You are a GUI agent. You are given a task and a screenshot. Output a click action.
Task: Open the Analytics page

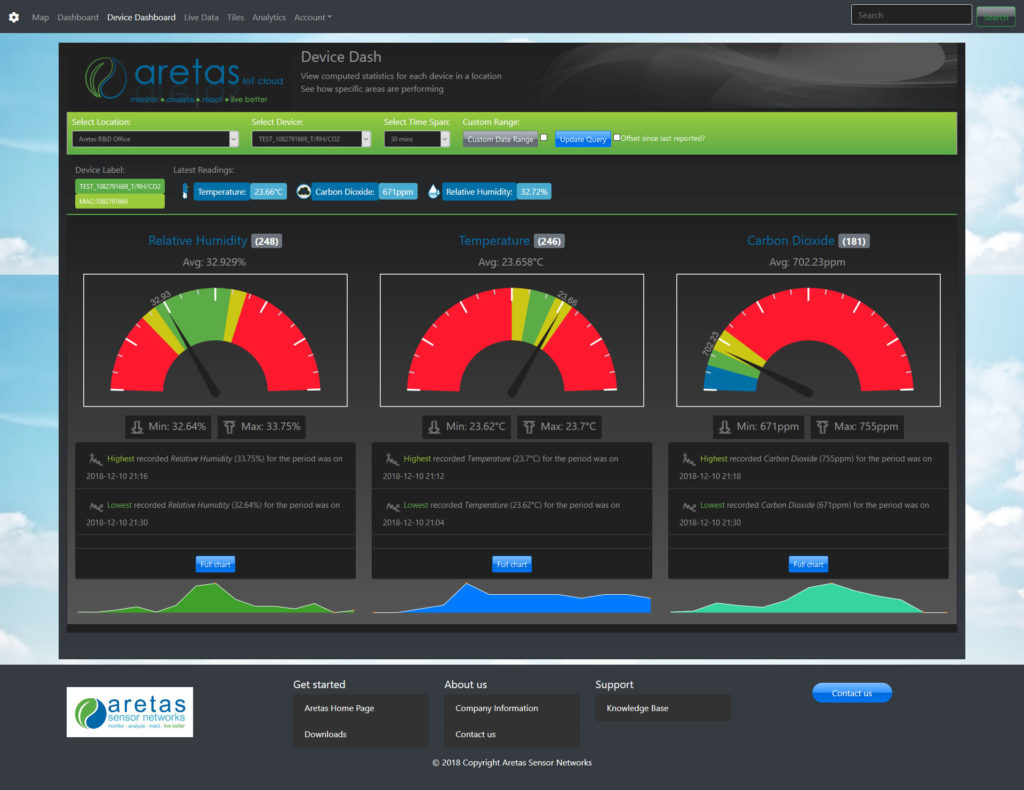tap(269, 18)
